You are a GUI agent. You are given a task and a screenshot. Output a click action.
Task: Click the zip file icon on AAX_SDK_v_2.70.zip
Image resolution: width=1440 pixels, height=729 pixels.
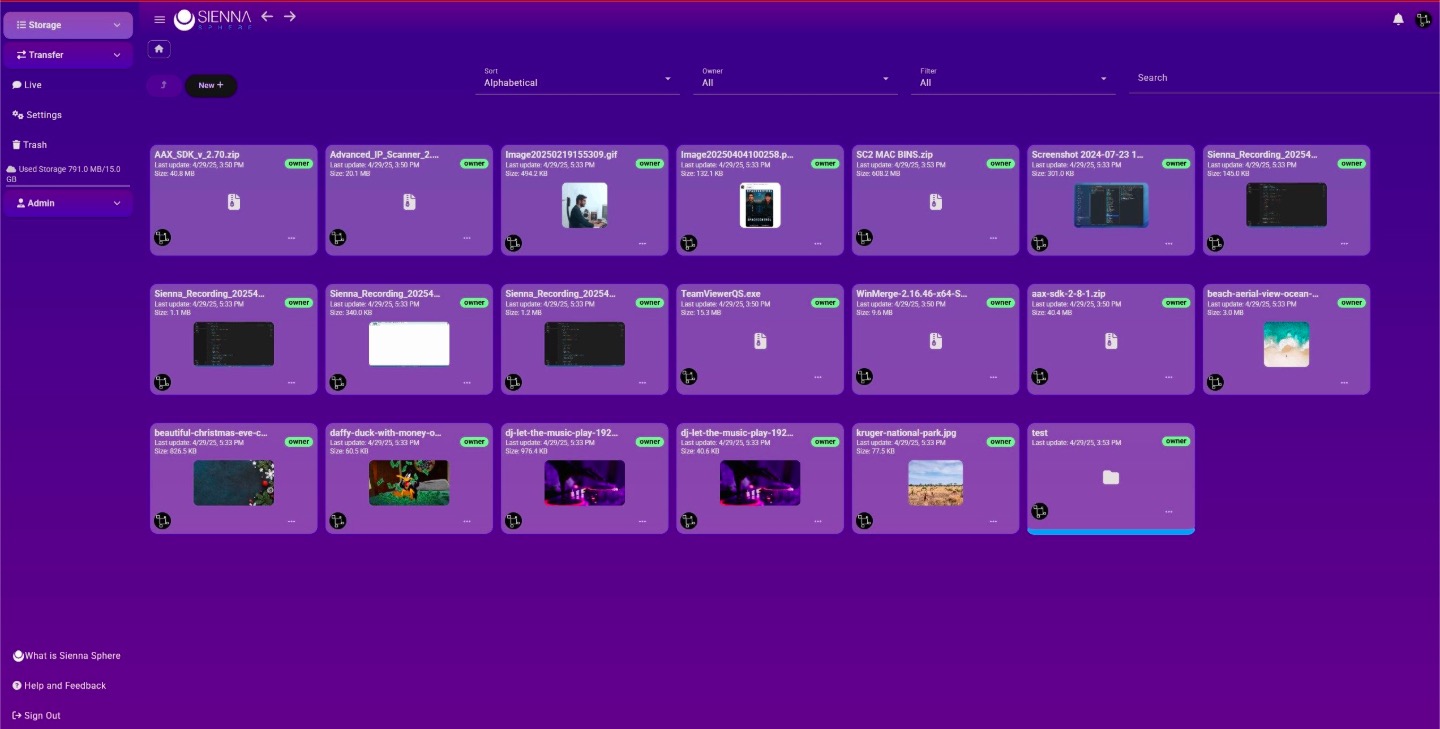233,202
